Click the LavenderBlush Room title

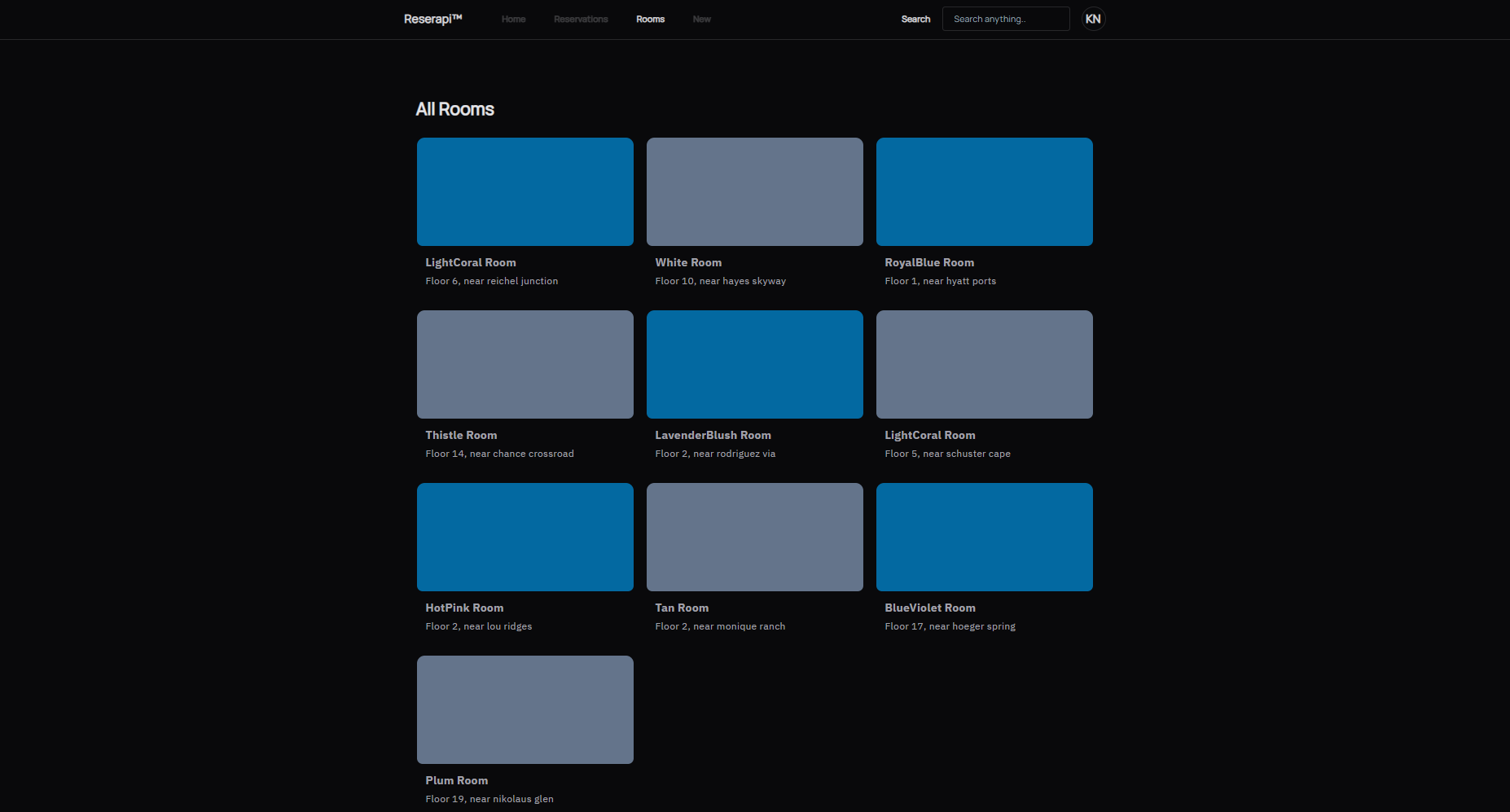pyautogui.click(x=713, y=435)
